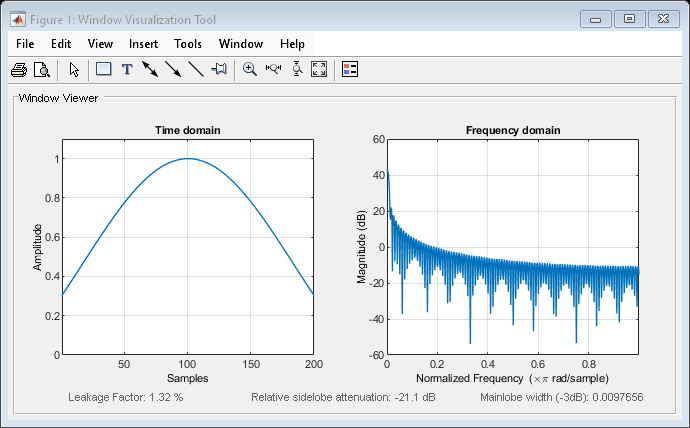This screenshot has height=428, width=690.
Task: Expand the Window menu
Action: point(240,44)
